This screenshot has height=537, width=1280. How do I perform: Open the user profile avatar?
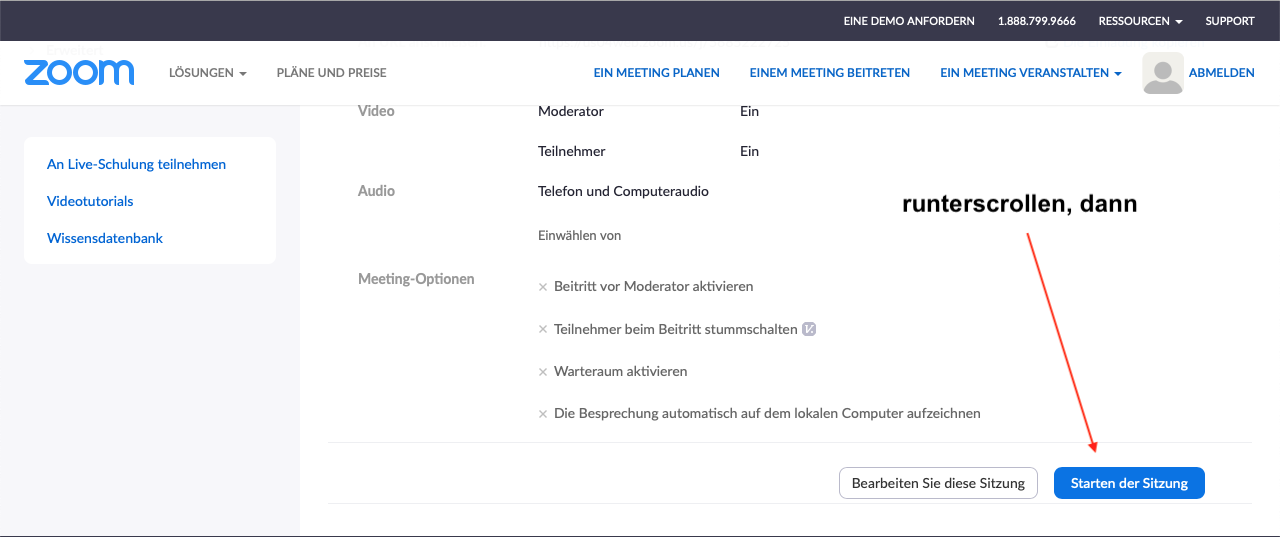click(1162, 73)
